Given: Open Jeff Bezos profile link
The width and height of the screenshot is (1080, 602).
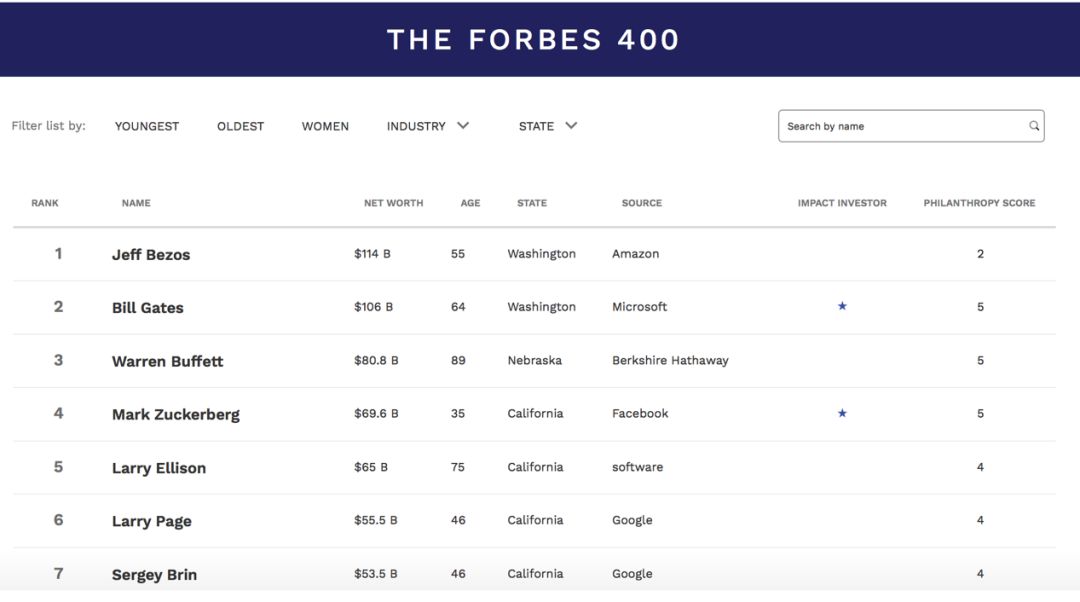Looking at the screenshot, I should coord(151,254).
